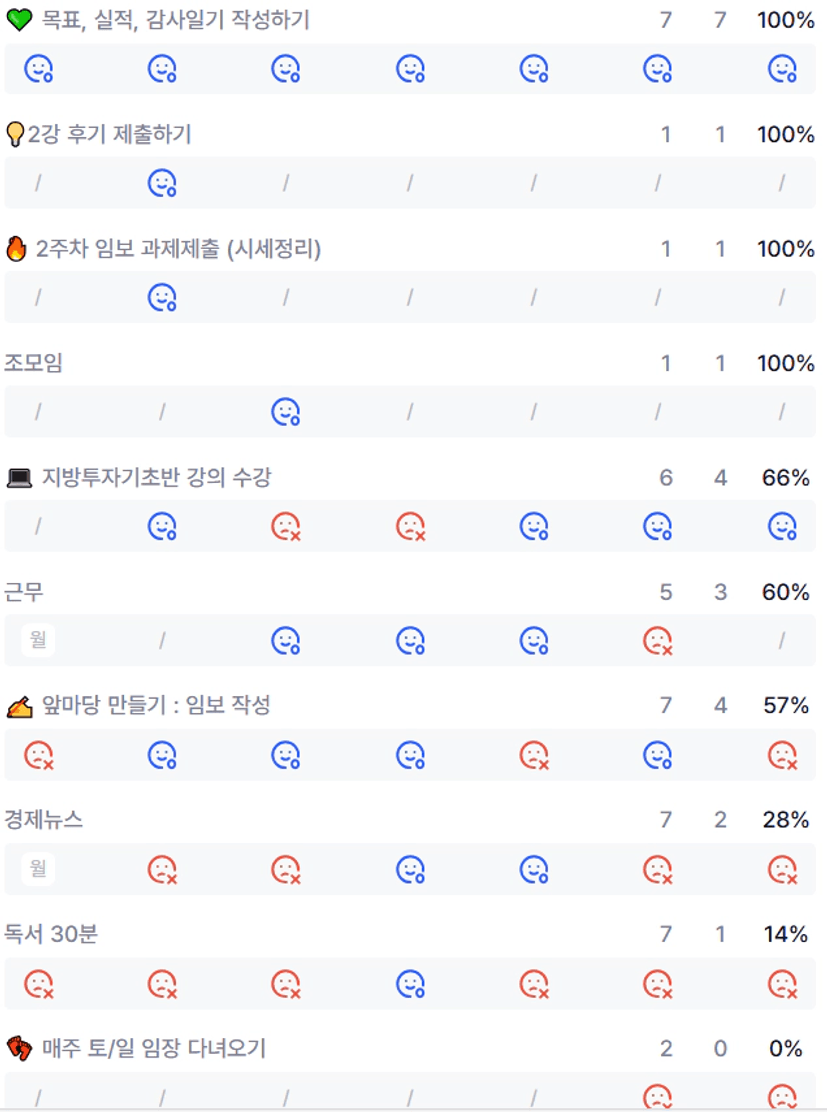Toggle the only blue smiley in 독서 30분 row

point(410,984)
